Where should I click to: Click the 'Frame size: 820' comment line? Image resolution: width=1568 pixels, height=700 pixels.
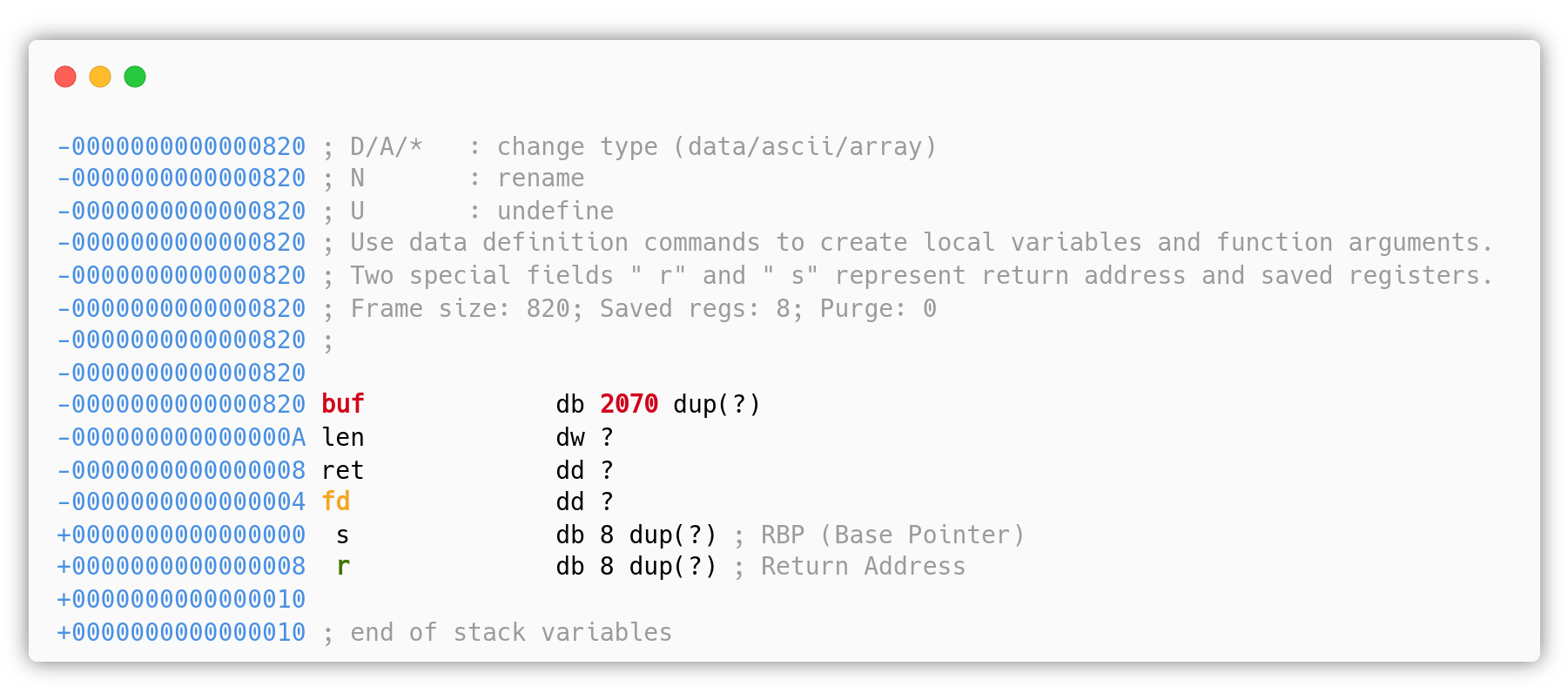(629, 308)
